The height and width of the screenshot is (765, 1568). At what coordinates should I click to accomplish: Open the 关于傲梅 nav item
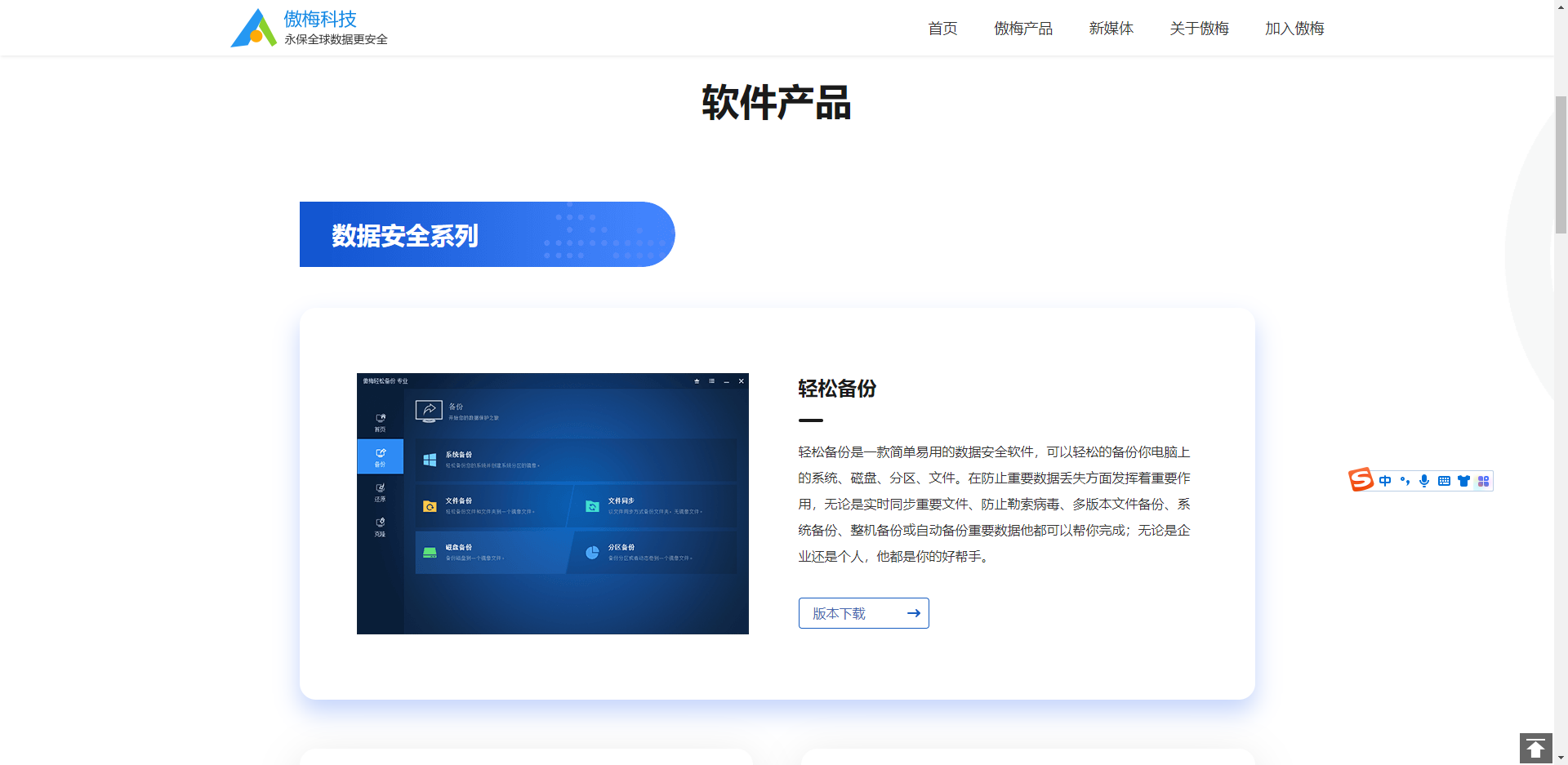[1200, 29]
